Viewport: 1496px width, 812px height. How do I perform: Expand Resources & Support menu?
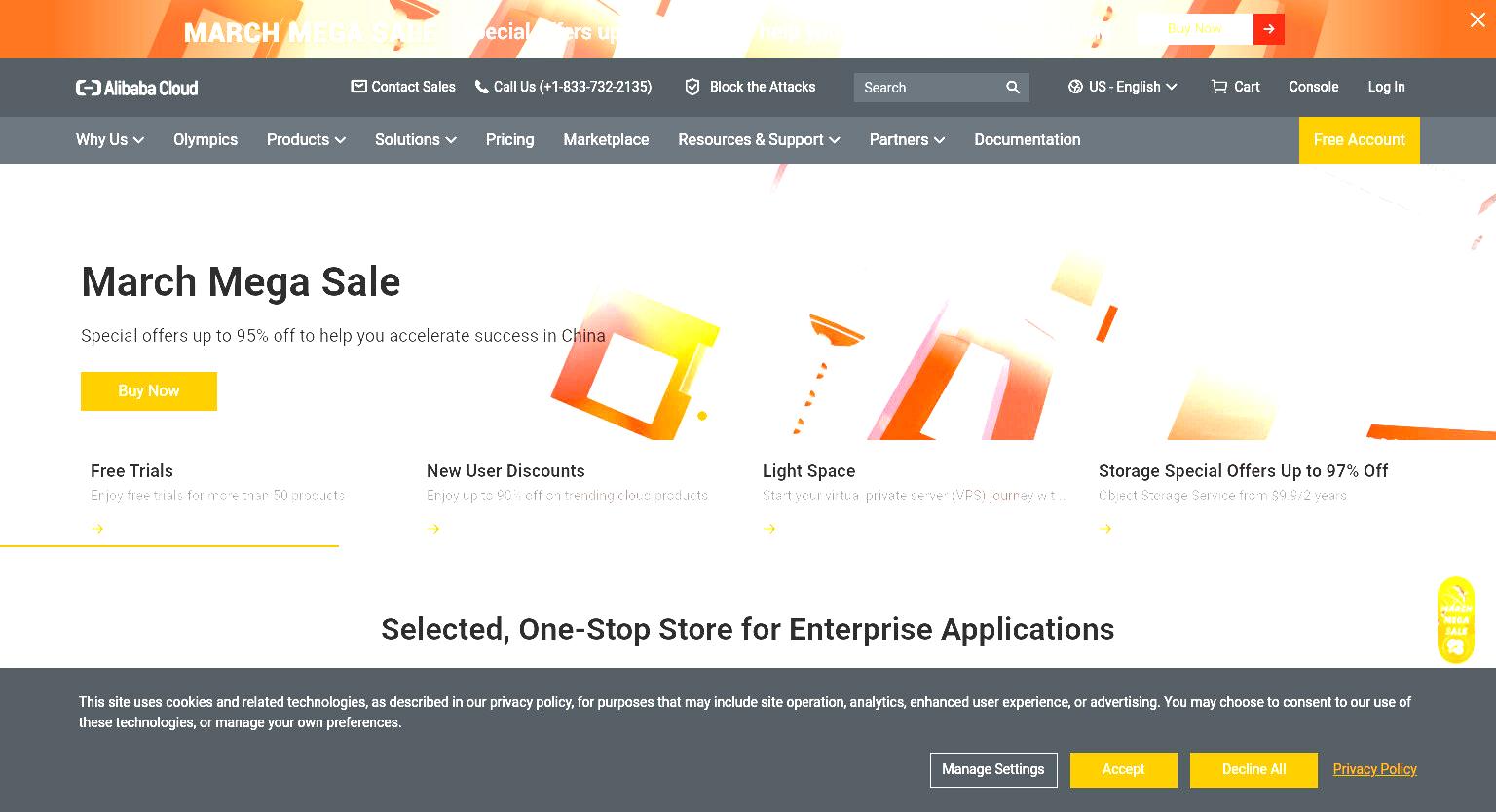tap(759, 140)
